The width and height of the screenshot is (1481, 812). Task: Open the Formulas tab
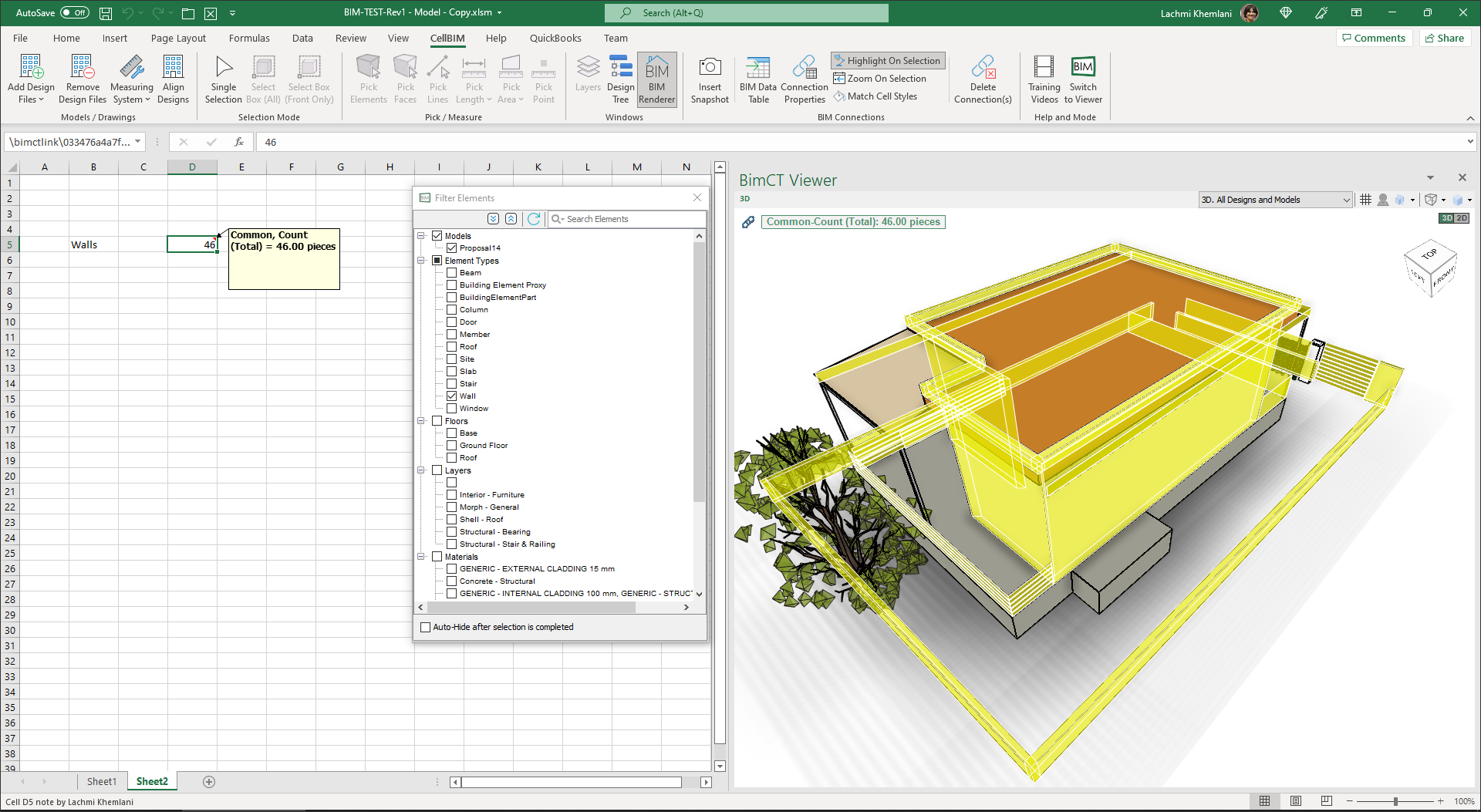[x=249, y=39]
